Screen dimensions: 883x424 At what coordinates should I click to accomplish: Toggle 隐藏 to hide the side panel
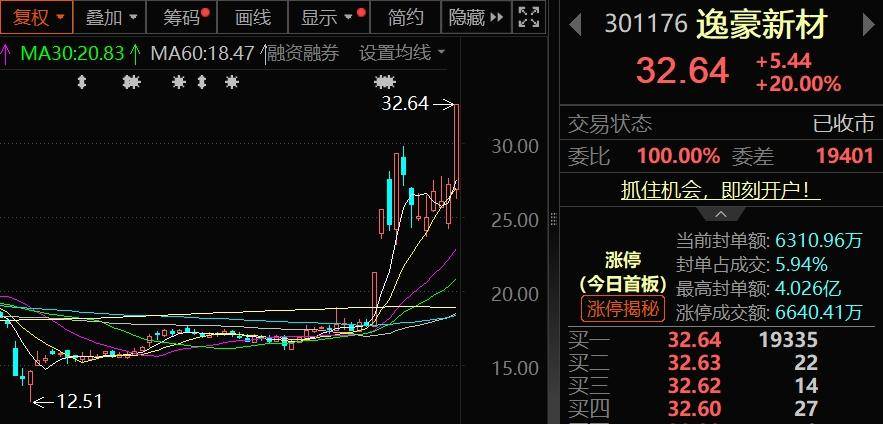point(475,17)
